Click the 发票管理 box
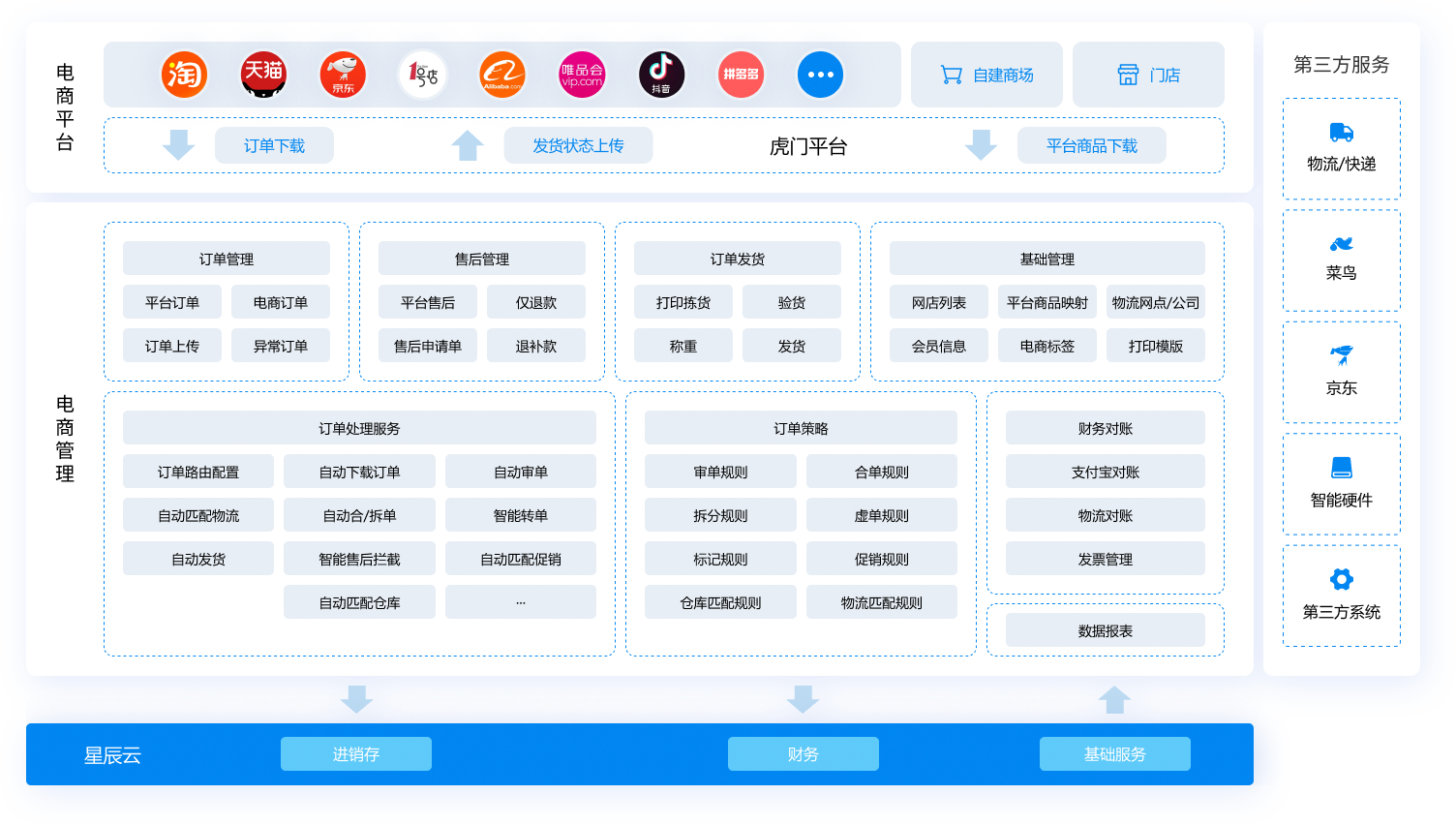The height and width of the screenshot is (825, 1456). click(1105, 559)
